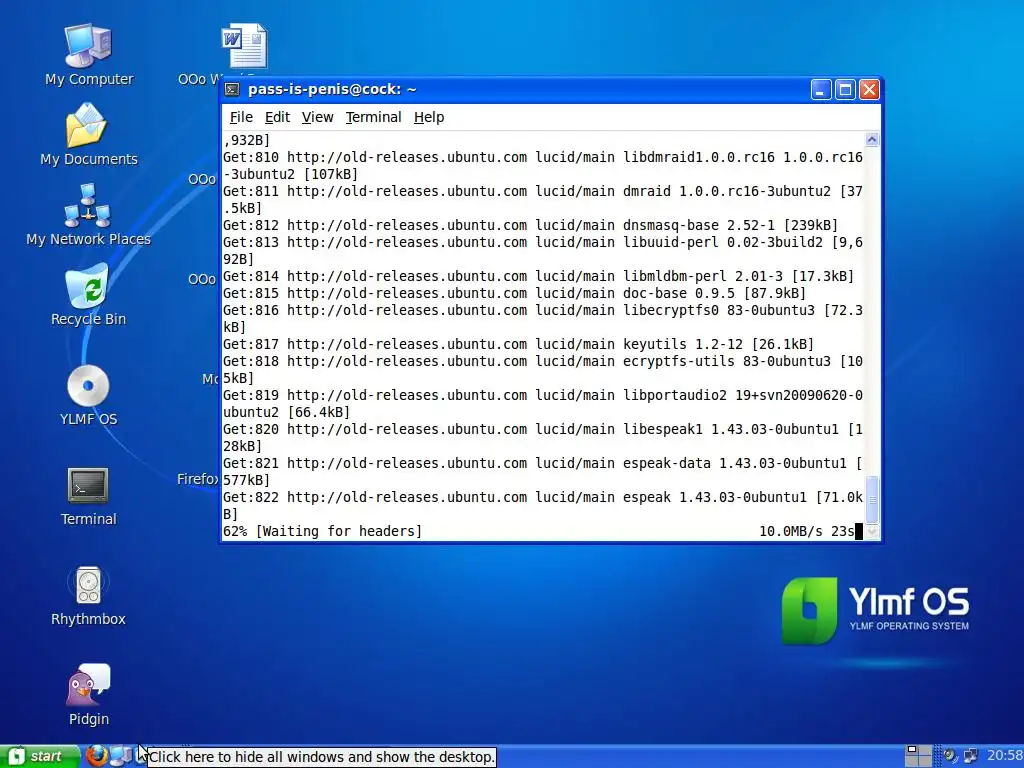
Task: Click the workspace switcher in the taskbar
Action: (918, 756)
